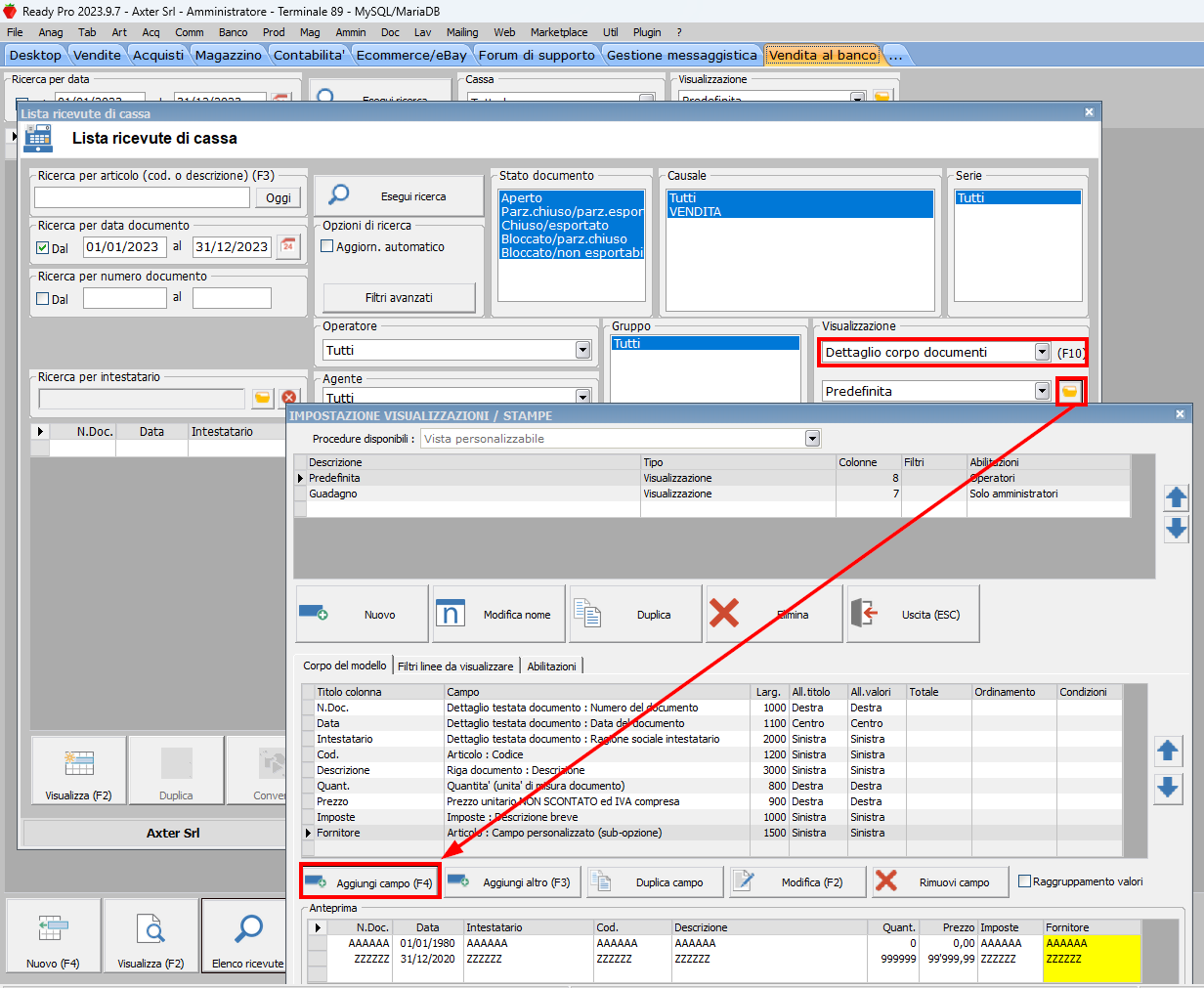This screenshot has width=1204, height=988.
Task: Open the Magazzino tab
Action: 229,55
